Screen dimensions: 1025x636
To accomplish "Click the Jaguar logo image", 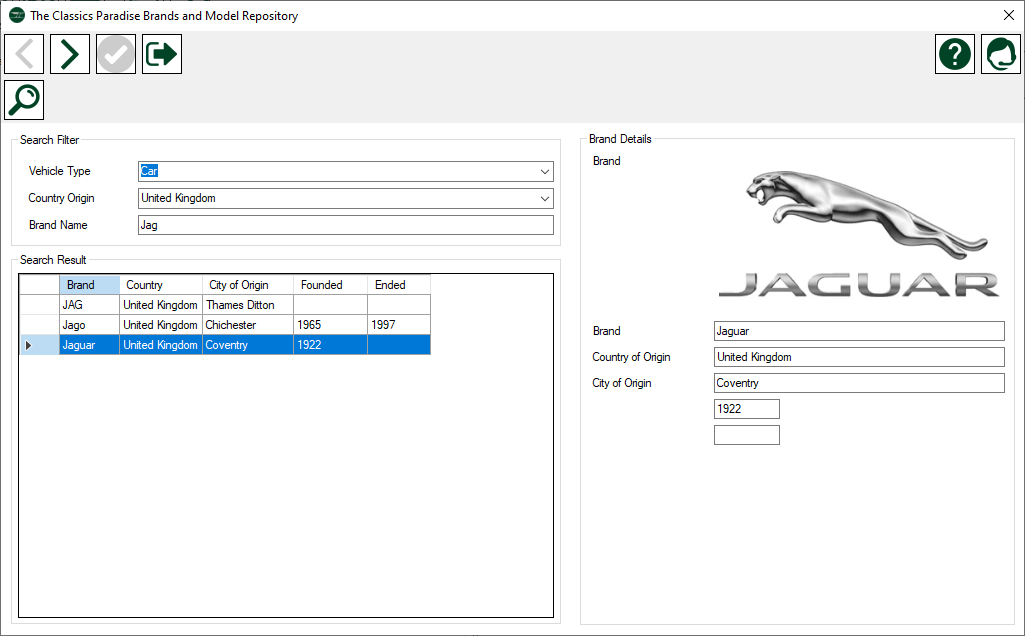I will pyautogui.click(x=859, y=234).
